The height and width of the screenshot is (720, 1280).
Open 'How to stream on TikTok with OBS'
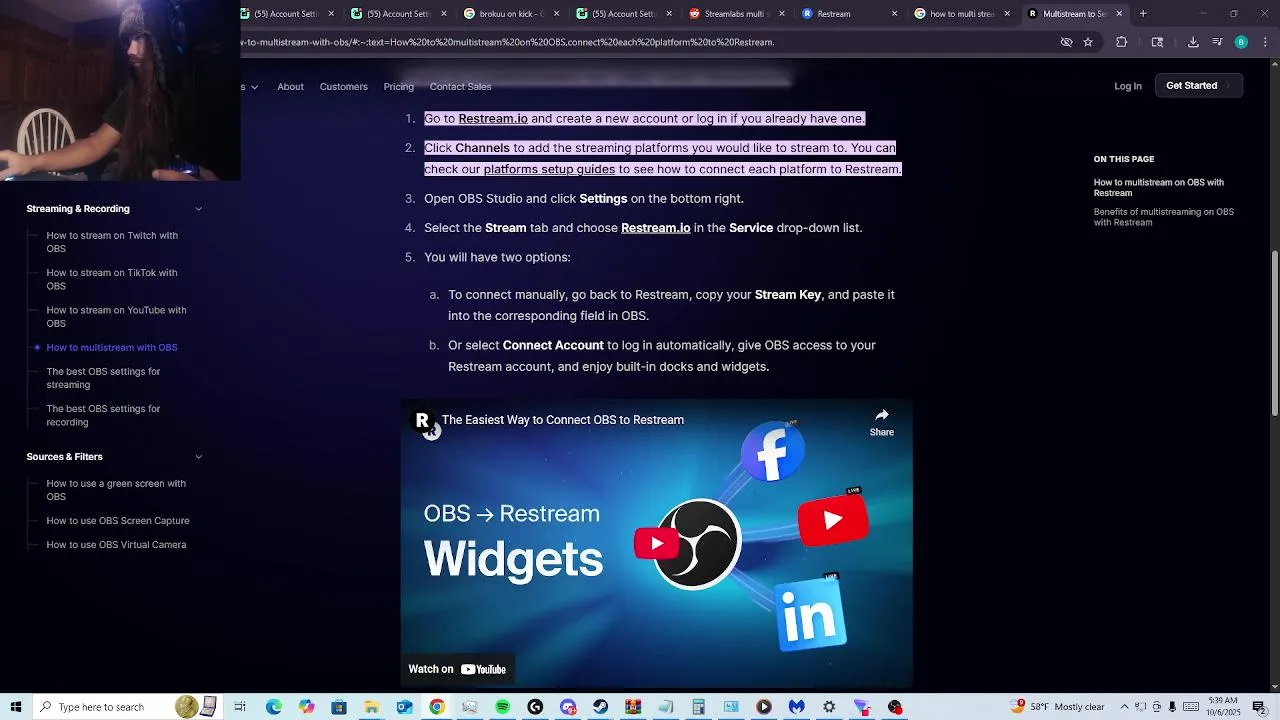(112, 279)
